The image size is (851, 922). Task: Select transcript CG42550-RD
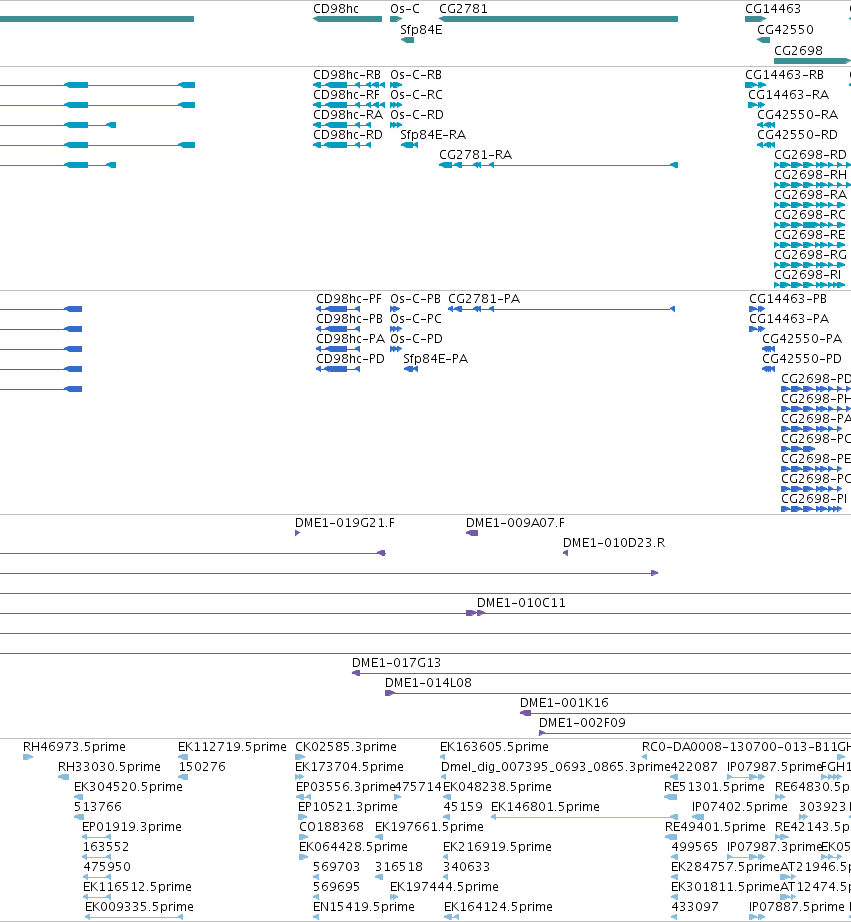pos(766,145)
